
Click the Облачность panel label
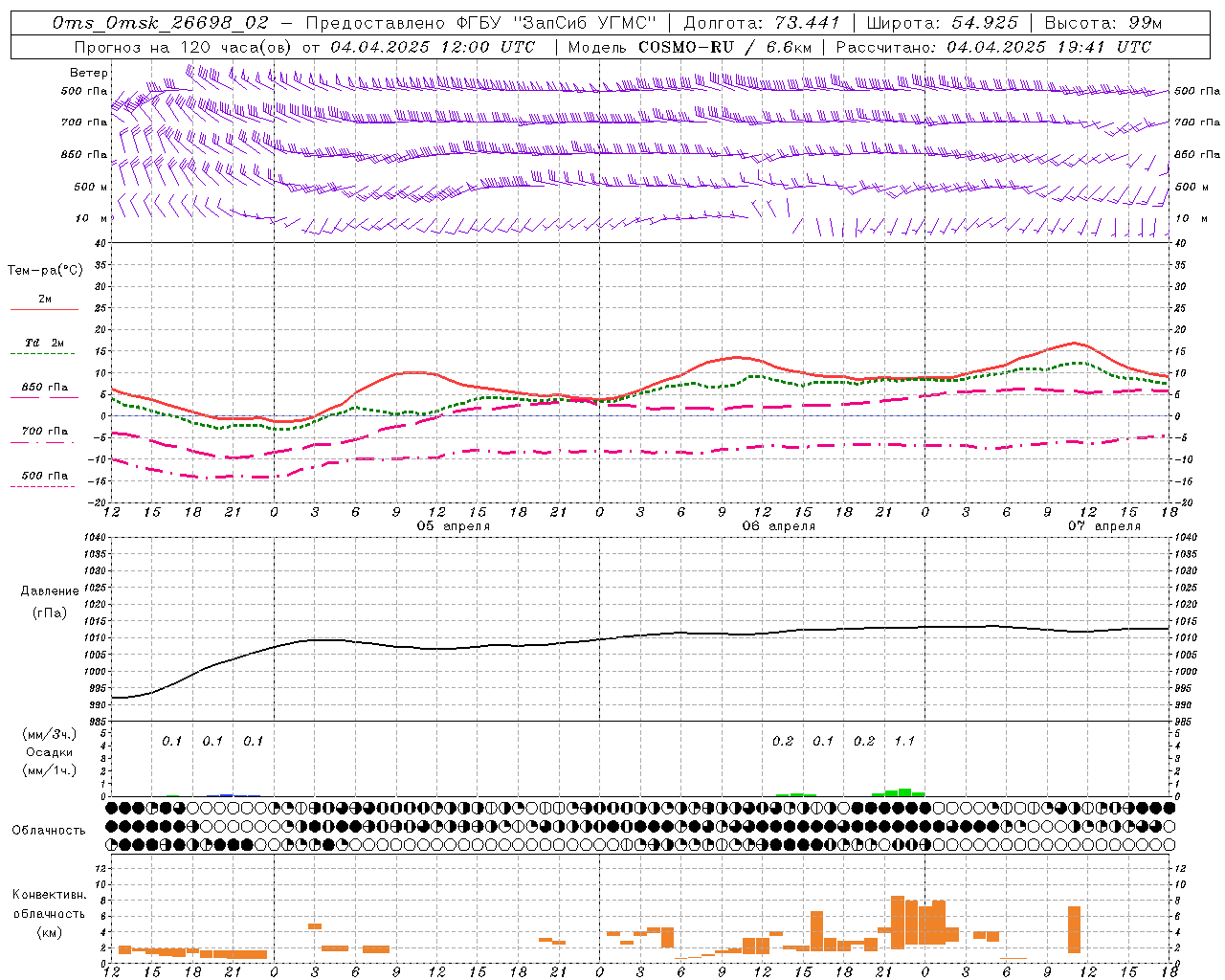pos(49,830)
